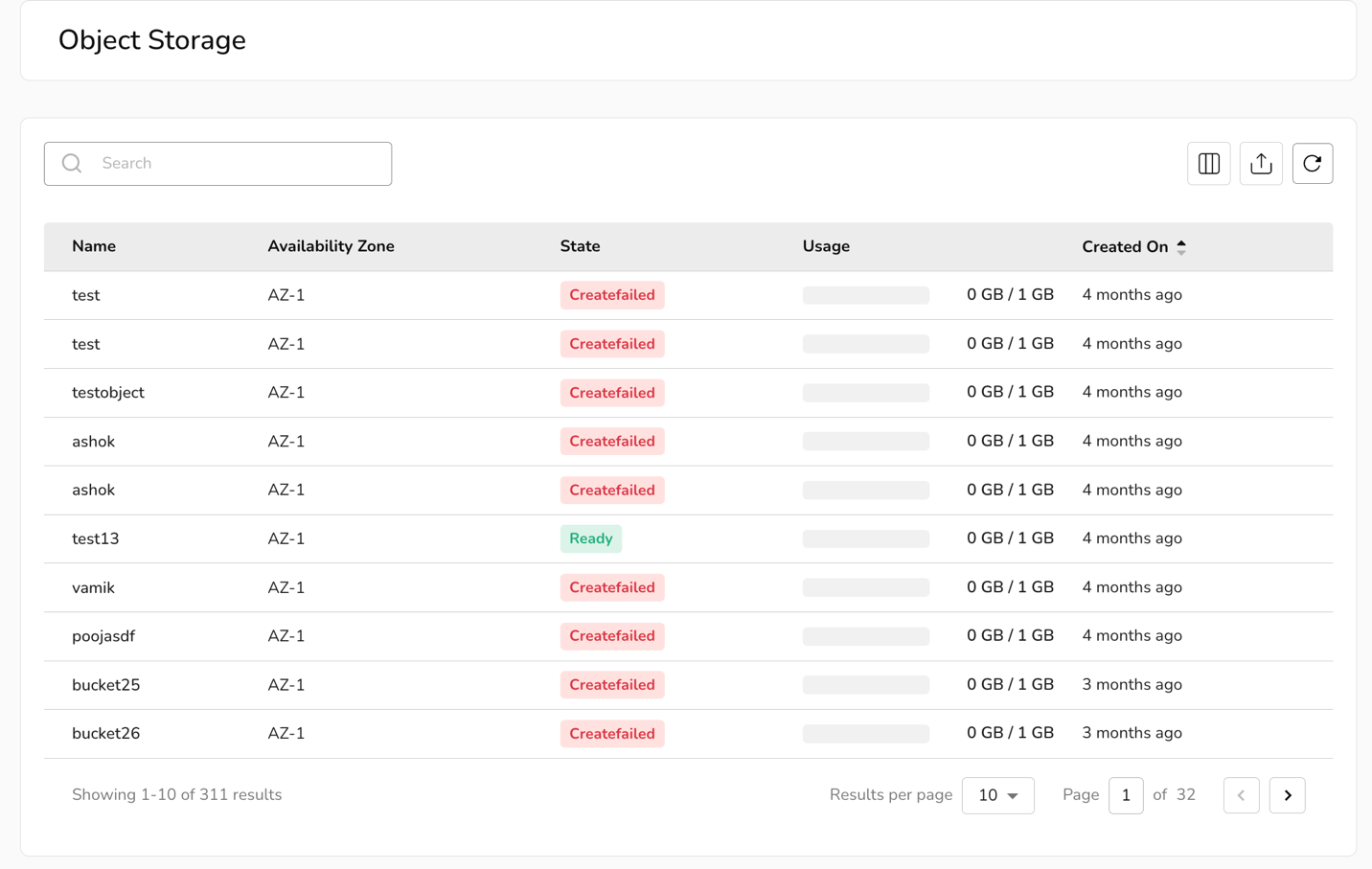Image resolution: width=1372 pixels, height=869 pixels.
Task: Click the Usage column header
Action: pos(826,247)
